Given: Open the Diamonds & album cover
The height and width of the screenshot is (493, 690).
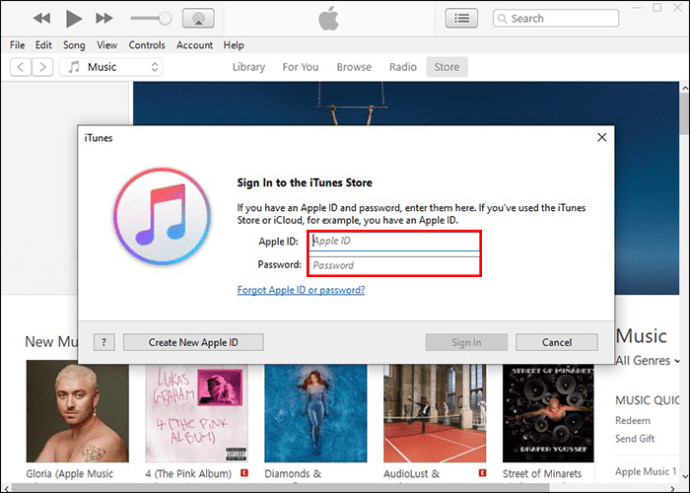Looking at the screenshot, I should 316,413.
